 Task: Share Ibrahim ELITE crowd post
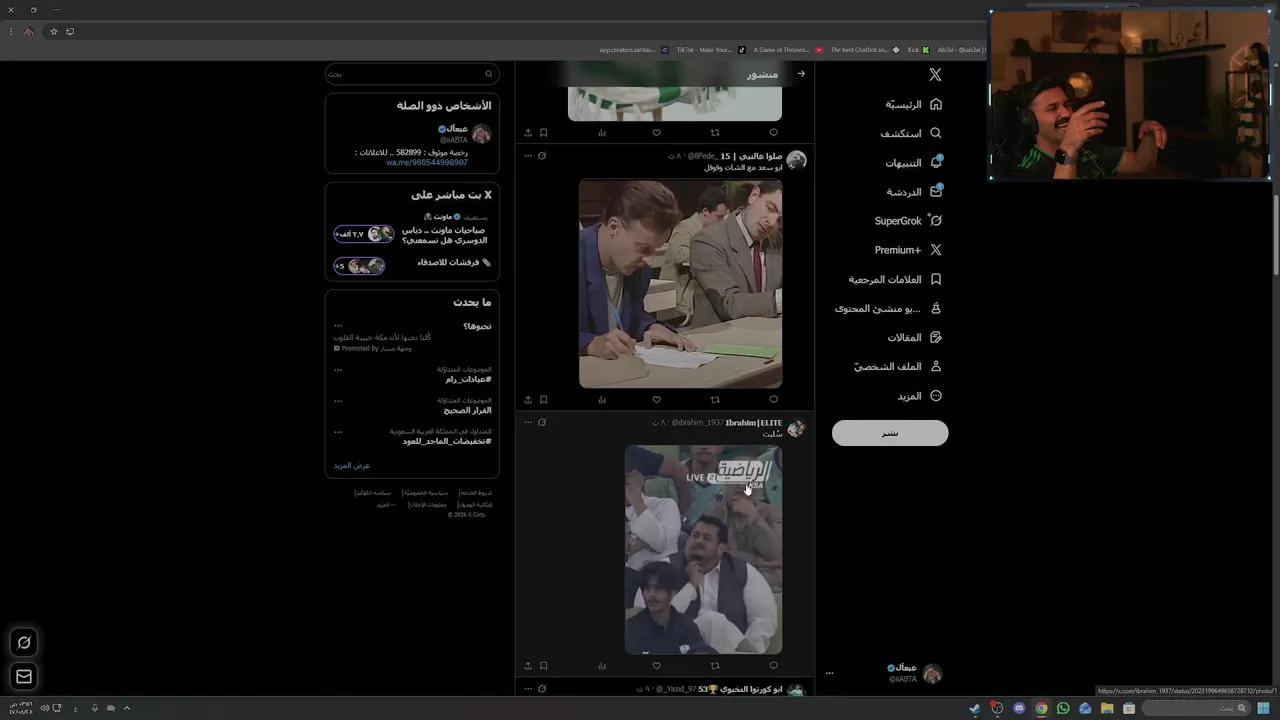tap(528, 665)
